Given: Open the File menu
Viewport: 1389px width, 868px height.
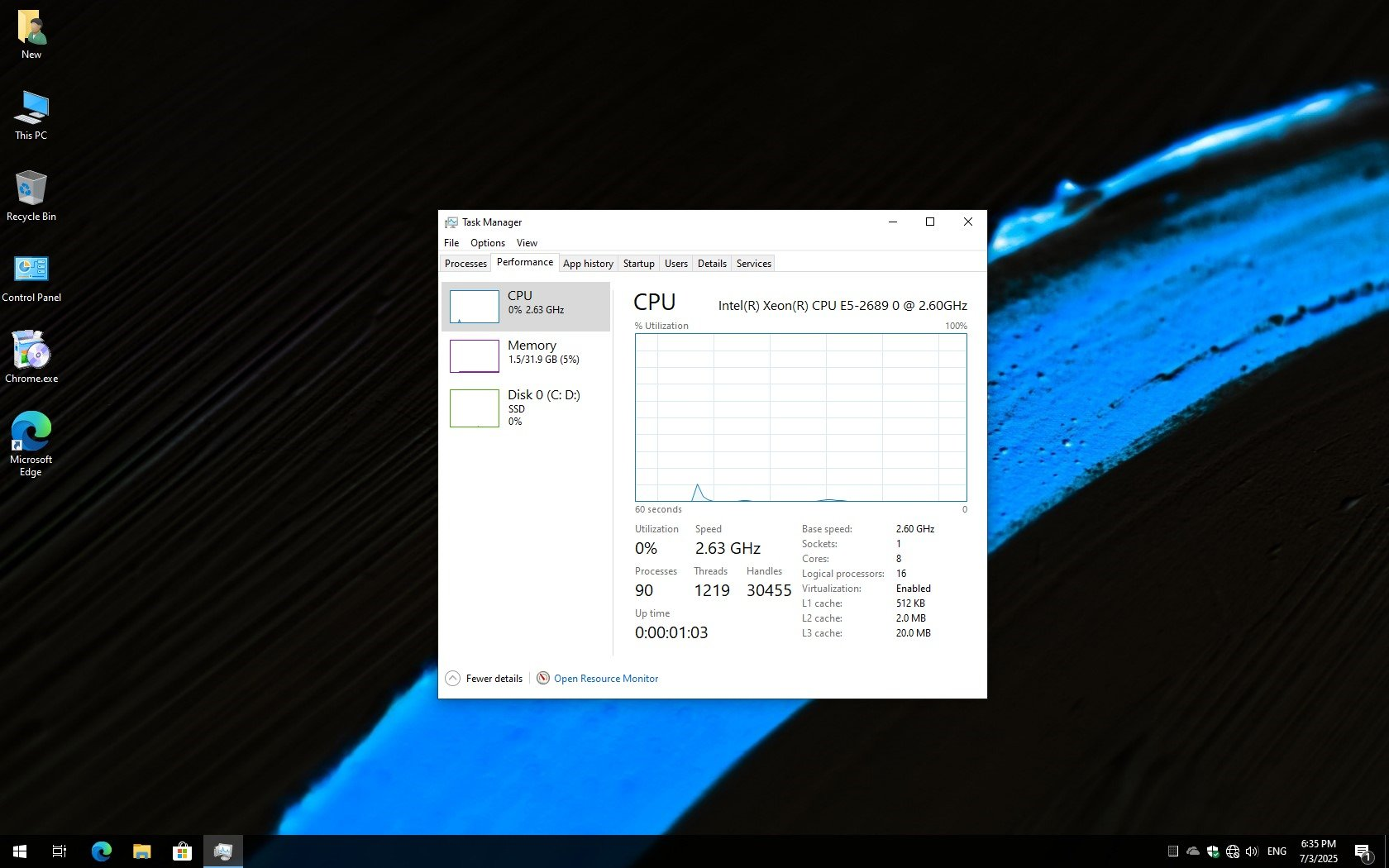Looking at the screenshot, I should pyautogui.click(x=451, y=243).
